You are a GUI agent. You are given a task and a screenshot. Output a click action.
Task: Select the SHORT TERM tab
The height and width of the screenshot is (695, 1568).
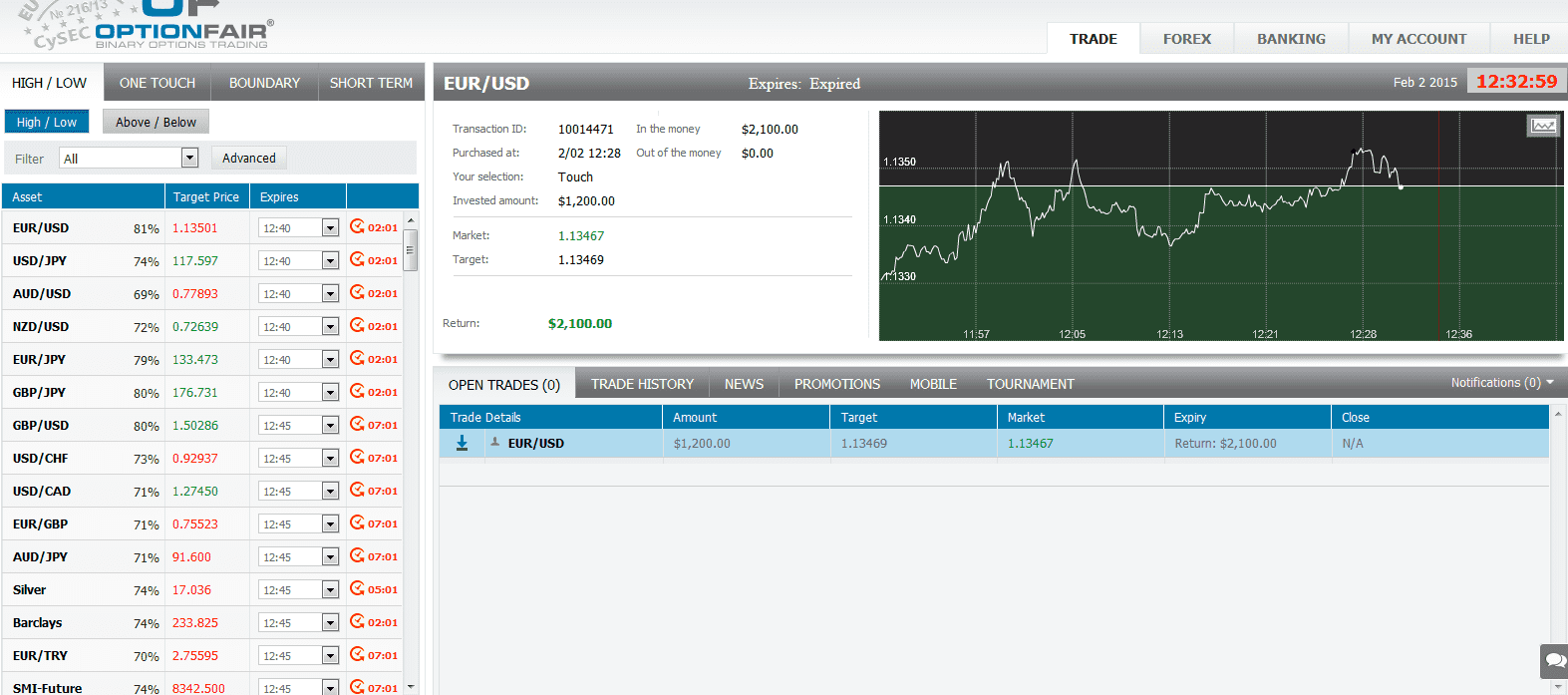click(371, 83)
